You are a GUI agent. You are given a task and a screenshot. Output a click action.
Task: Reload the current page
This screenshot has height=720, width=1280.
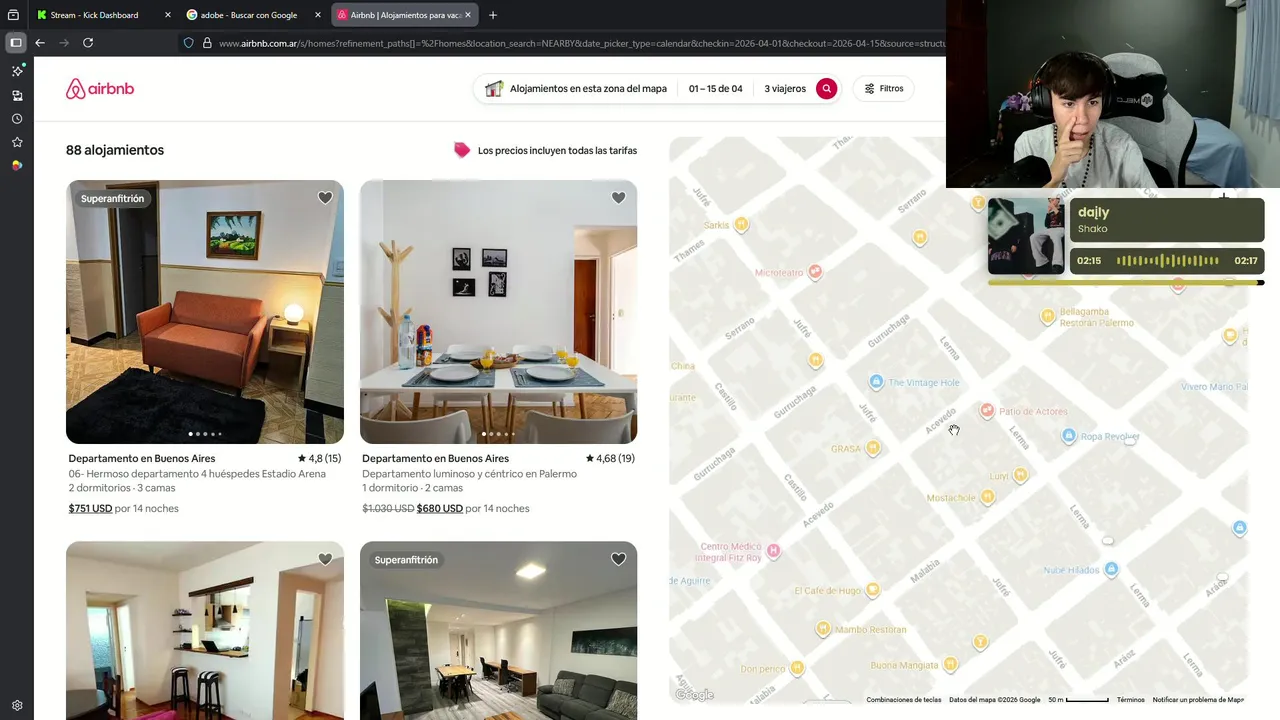(88, 43)
